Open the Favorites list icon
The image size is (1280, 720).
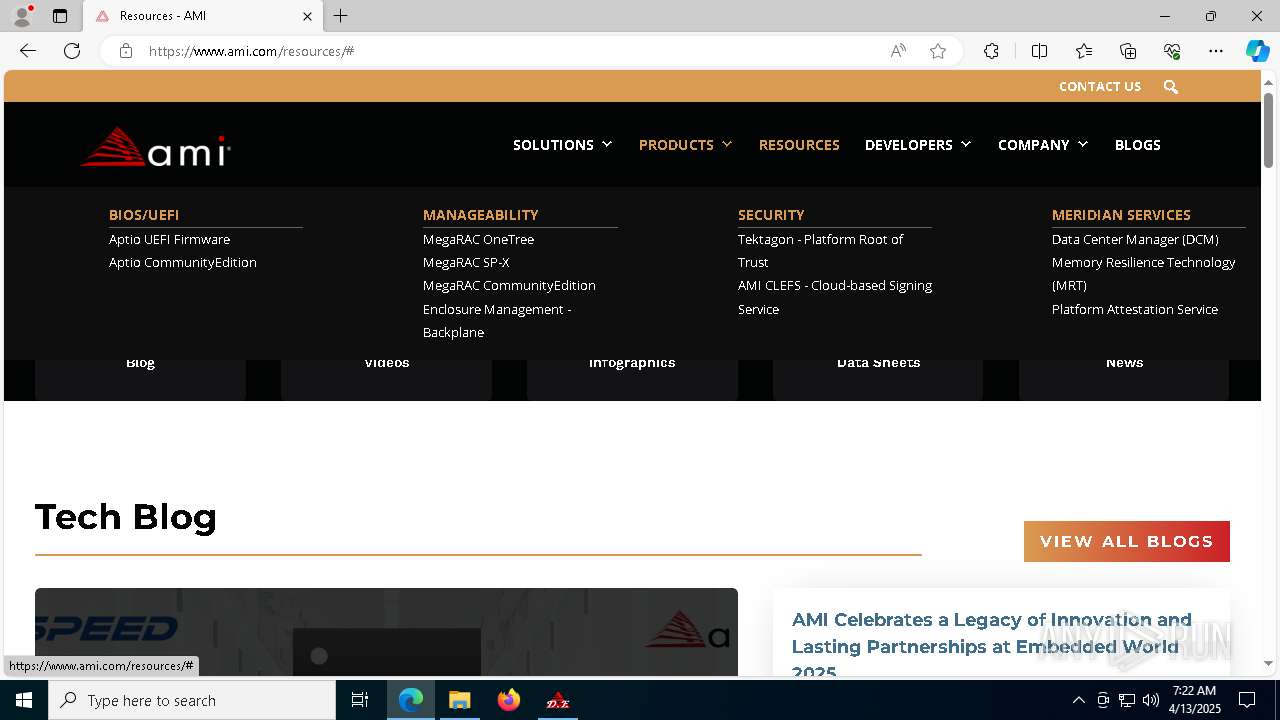(x=1084, y=51)
